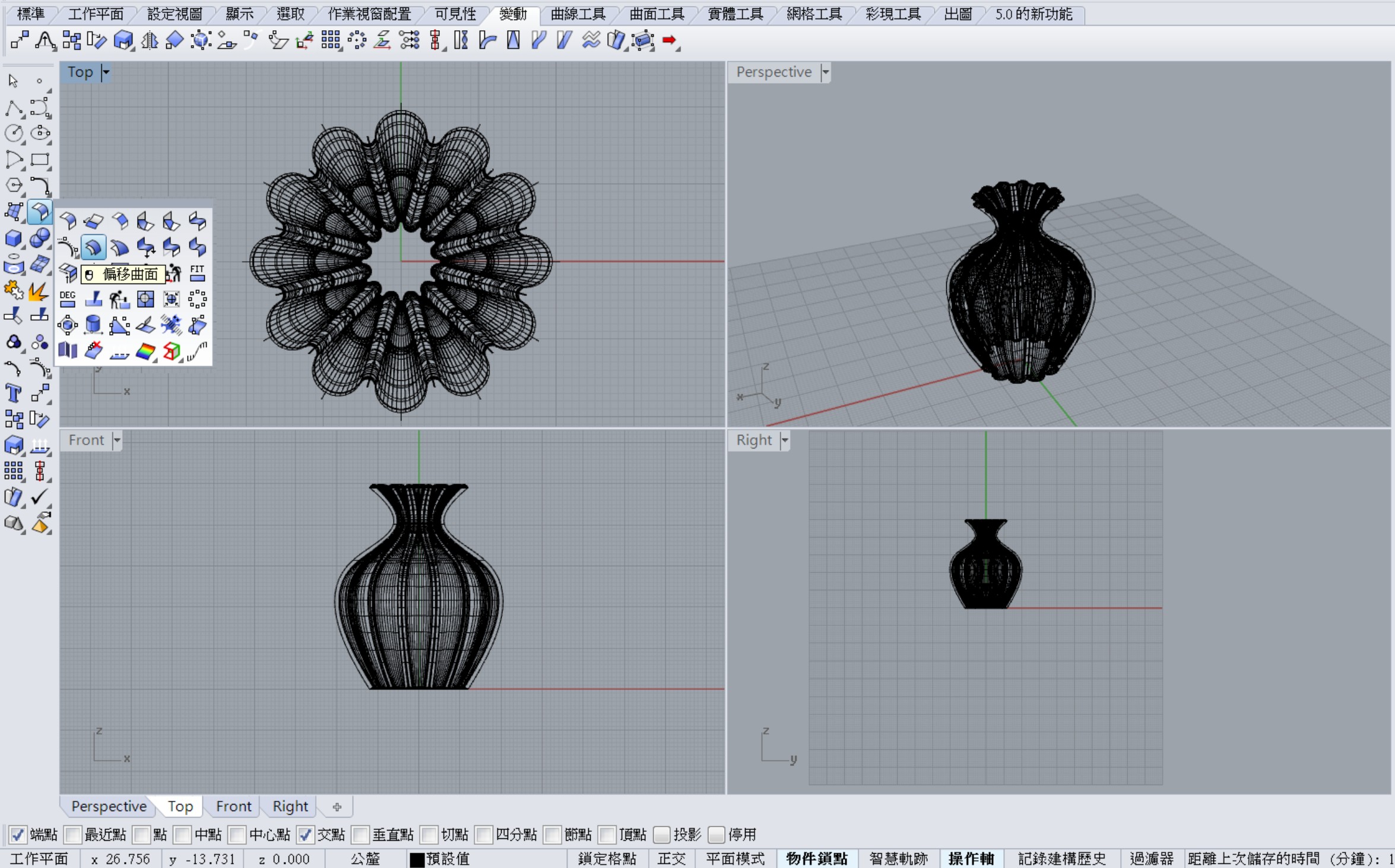Click the Text tool in left sidebar
Image resolution: width=1395 pixels, height=868 pixels.
coord(13,393)
